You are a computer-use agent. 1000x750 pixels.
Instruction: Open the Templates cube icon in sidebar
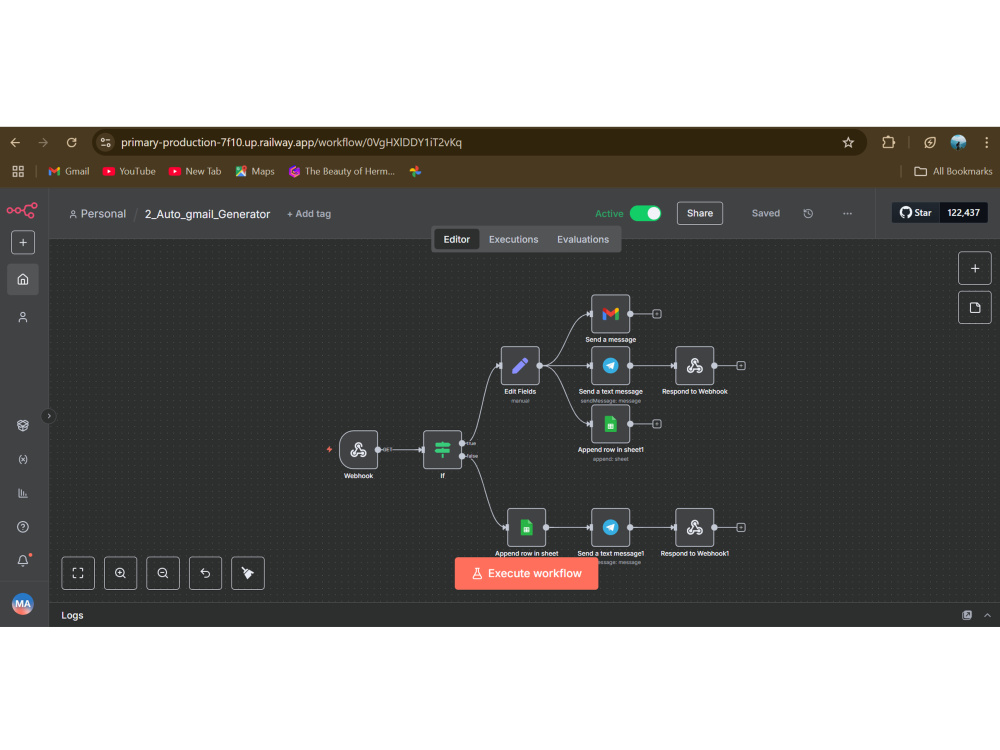(x=23, y=425)
